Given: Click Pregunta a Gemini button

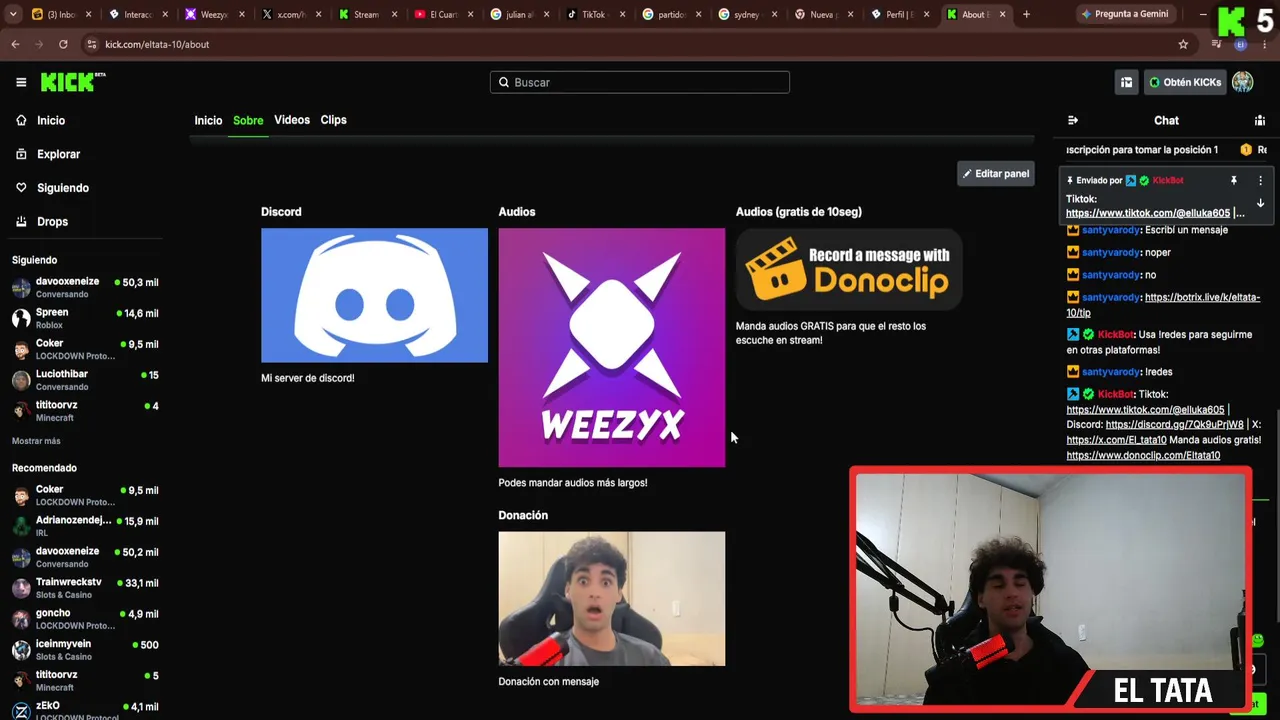Looking at the screenshot, I should [1124, 14].
